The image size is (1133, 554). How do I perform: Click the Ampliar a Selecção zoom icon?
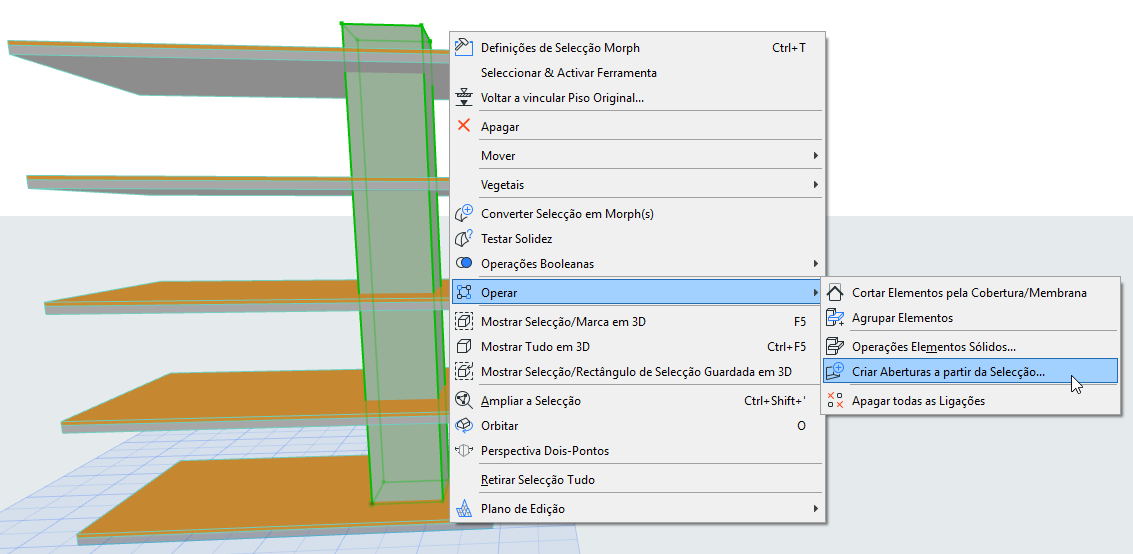tap(464, 400)
